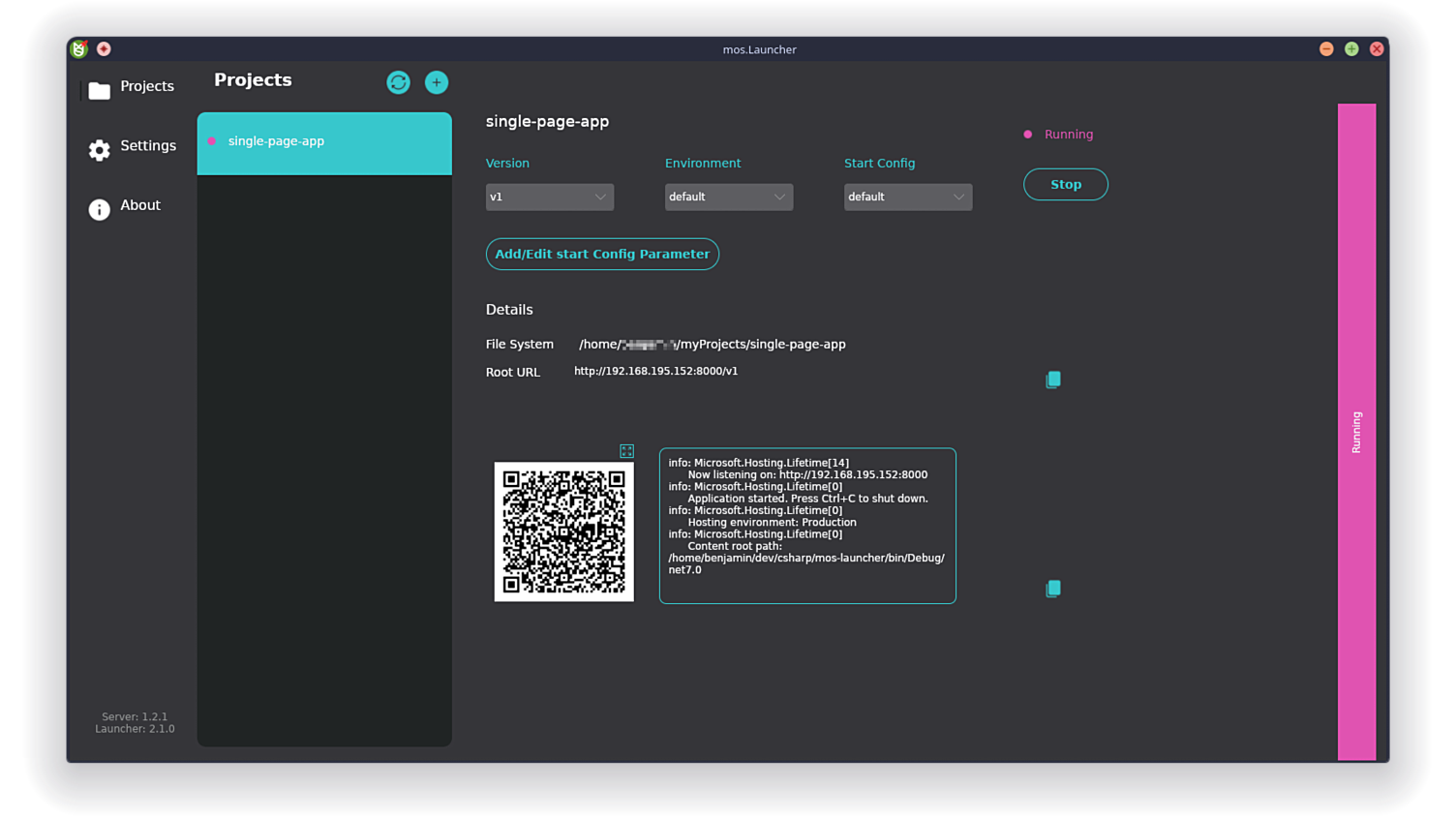1456x819 pixels.
Task: Refresh the Projects list
Action: point(398,82)
